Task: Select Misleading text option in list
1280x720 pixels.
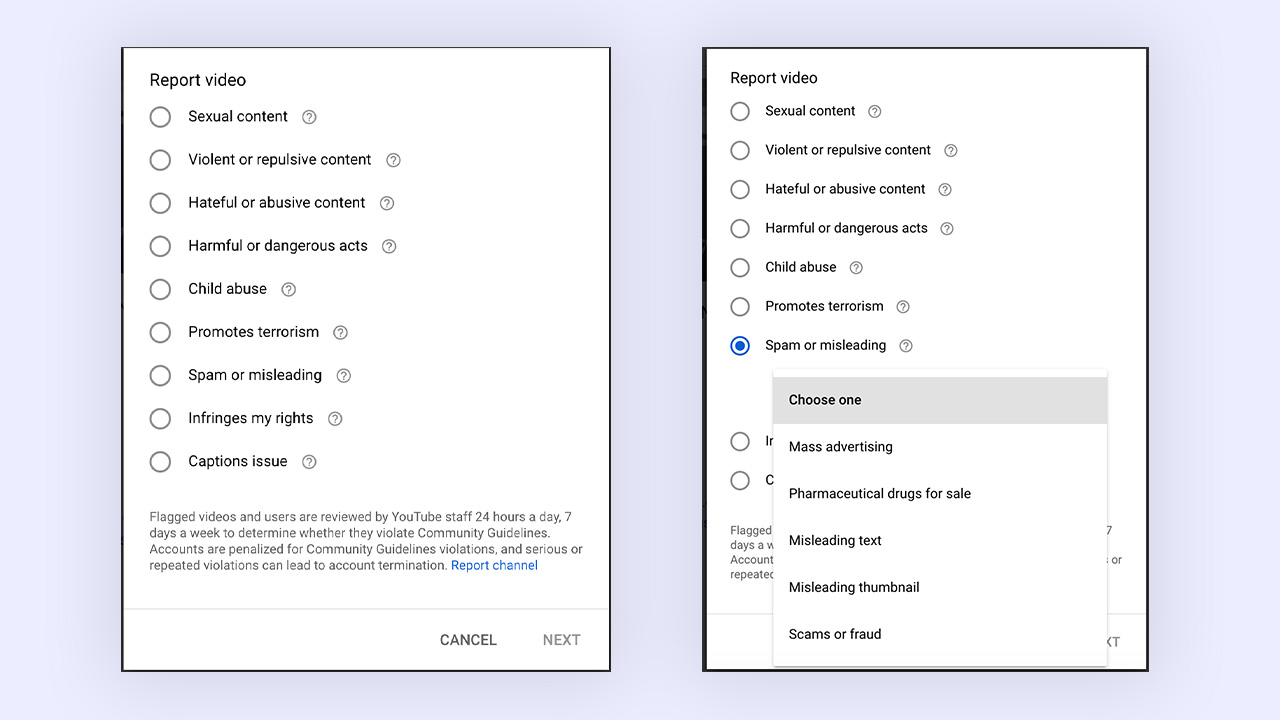Action: [940, 541]
